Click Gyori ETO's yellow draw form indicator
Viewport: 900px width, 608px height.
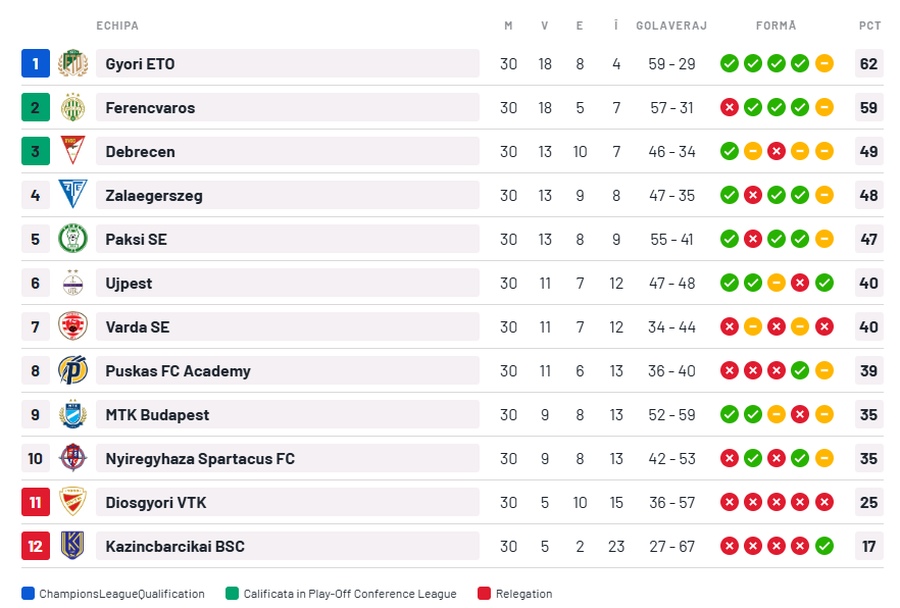pyautogui.click(x=824, y=64)
